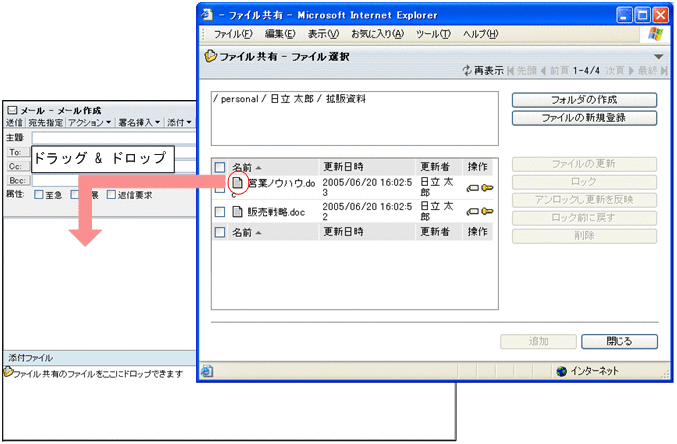Click the file sharing folder icon beside ファイル共有 - ファイル選択

pyautogui.click(x=210, y=56)
